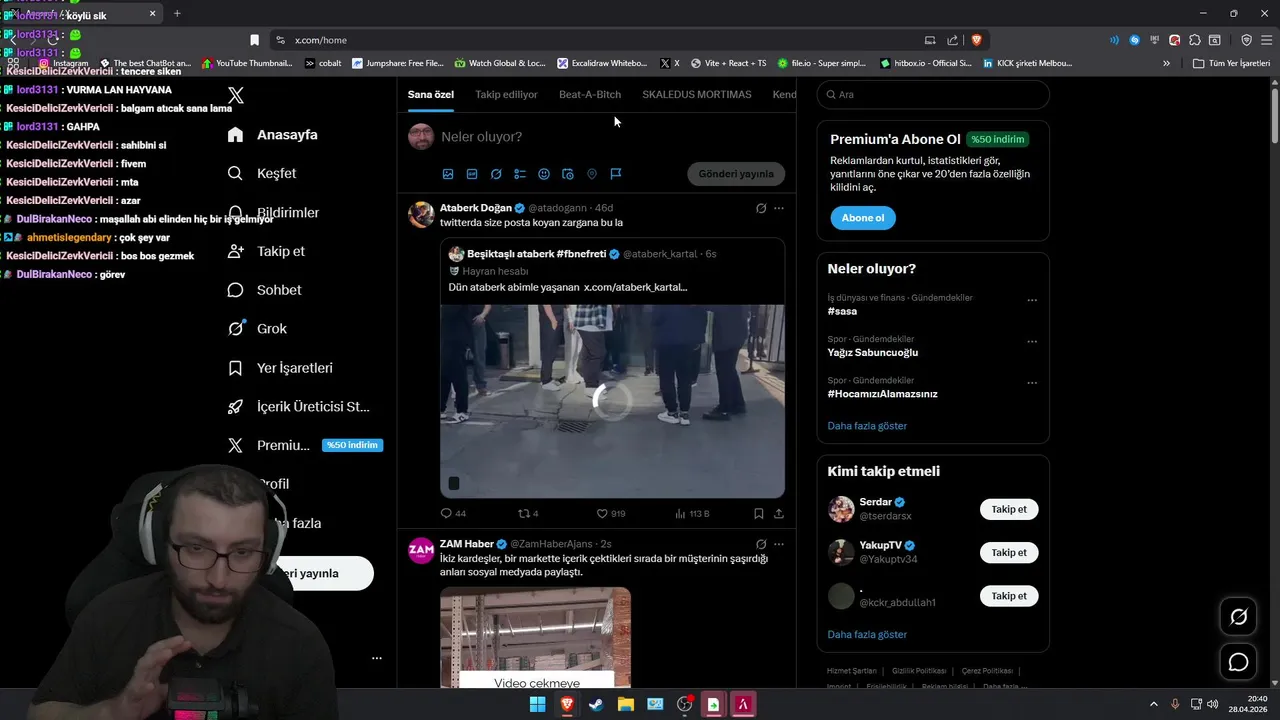
Task: Add media image to post
Action: tap(448, 174)
